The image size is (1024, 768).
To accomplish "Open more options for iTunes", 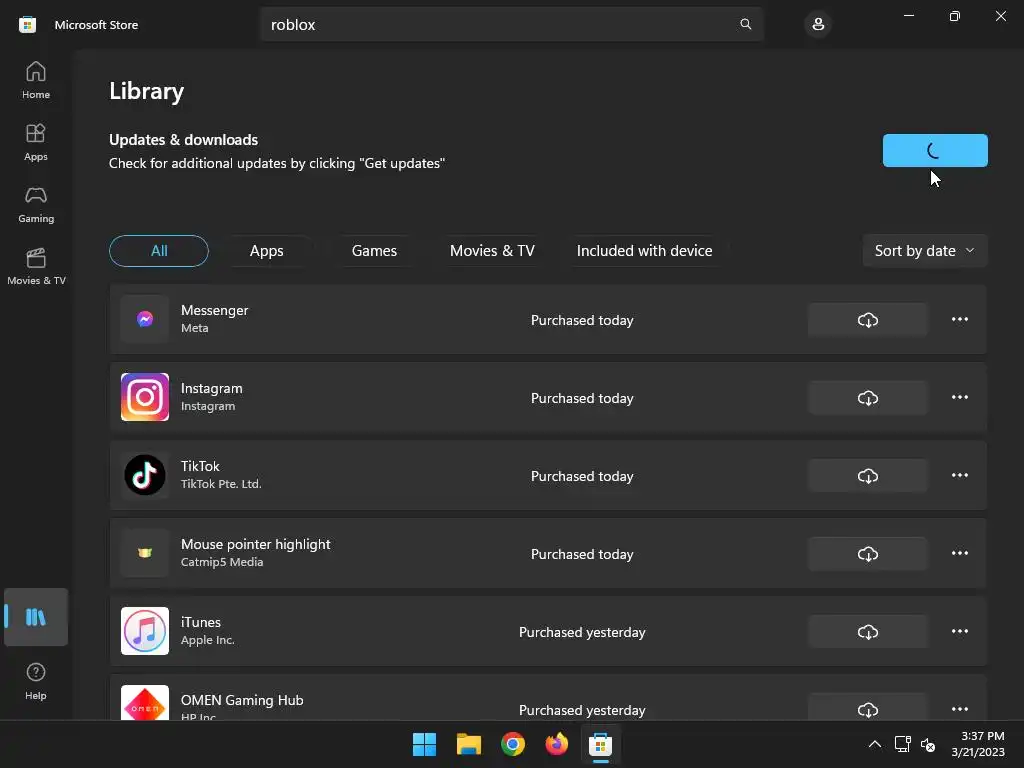I will click(959, 631).
